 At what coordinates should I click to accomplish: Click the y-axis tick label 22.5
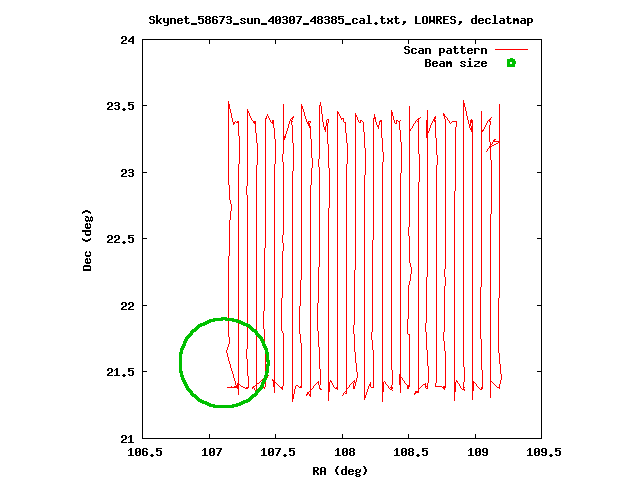(x=120, y=239)
